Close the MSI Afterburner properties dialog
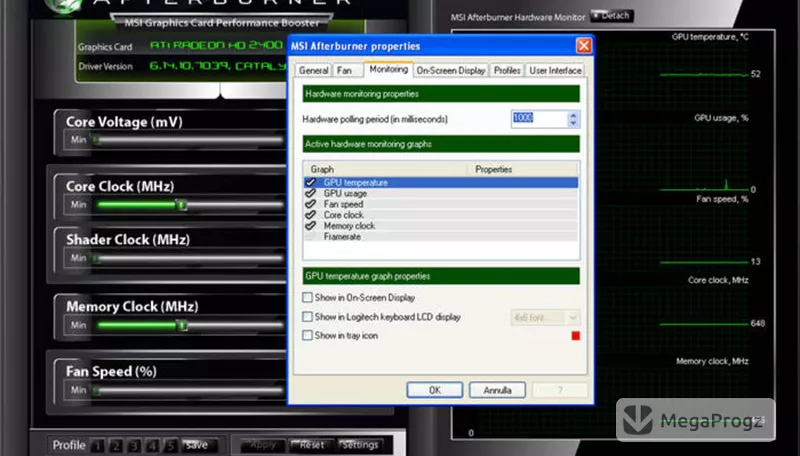 584,46
